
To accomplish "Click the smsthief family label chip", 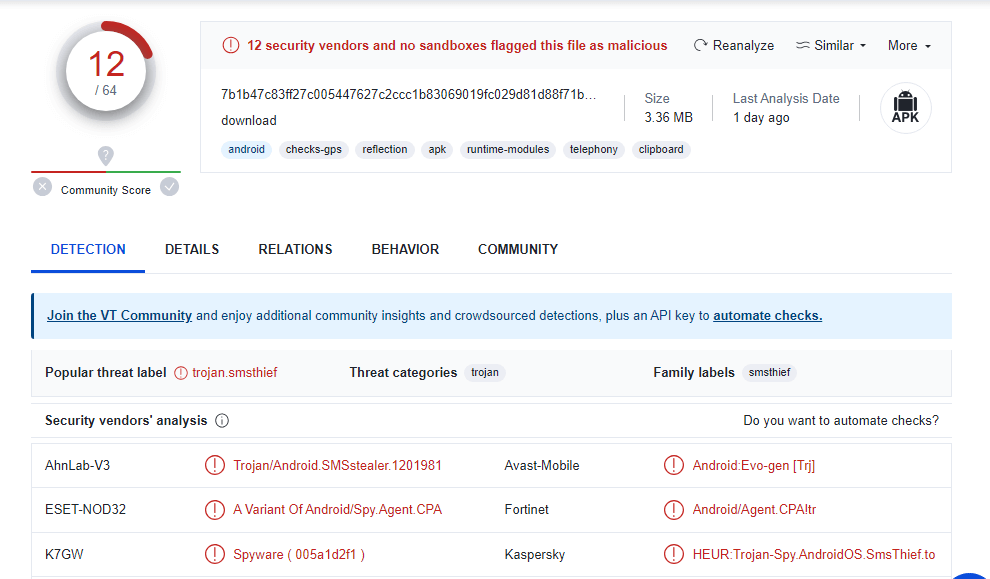I will click(x=769, y=373).
